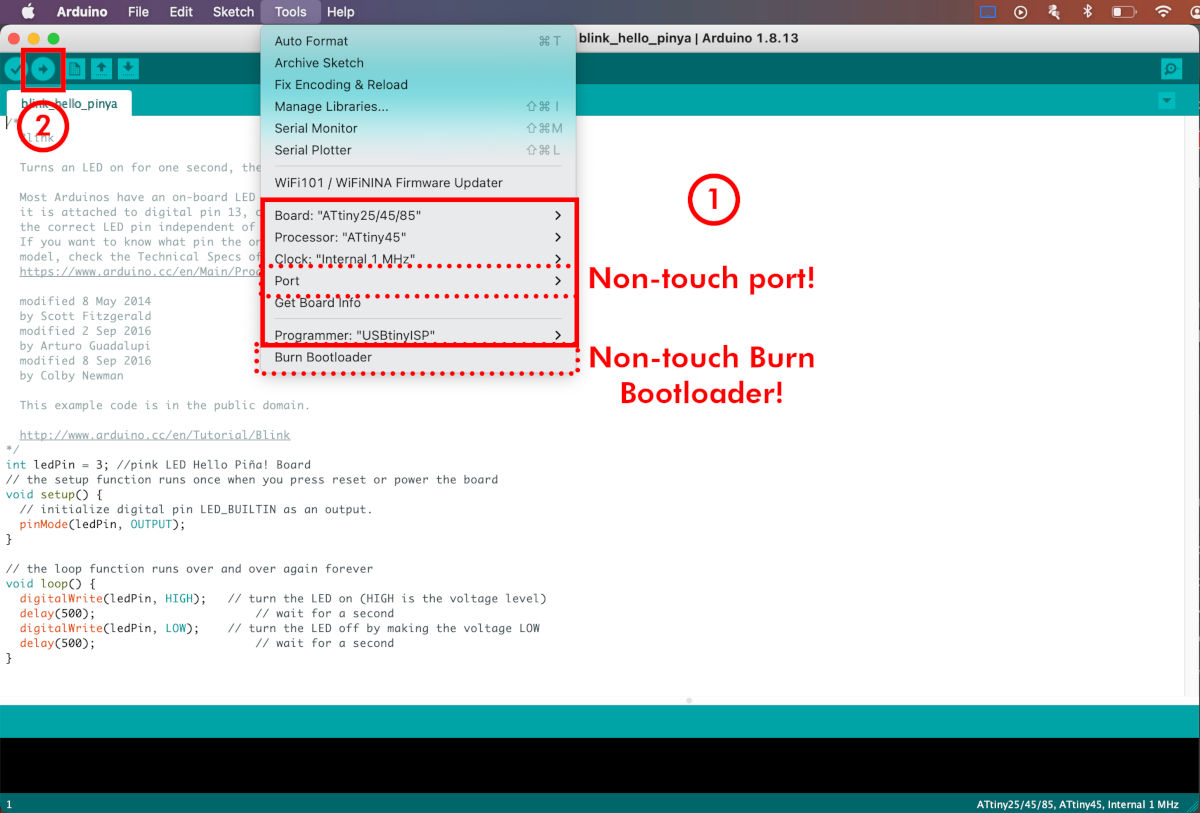The height and width of the screenshot is (813, 1200).
Task: Click the Open sketch up-arrow icon
Action: pyautogui.click(x=101, y=68)
